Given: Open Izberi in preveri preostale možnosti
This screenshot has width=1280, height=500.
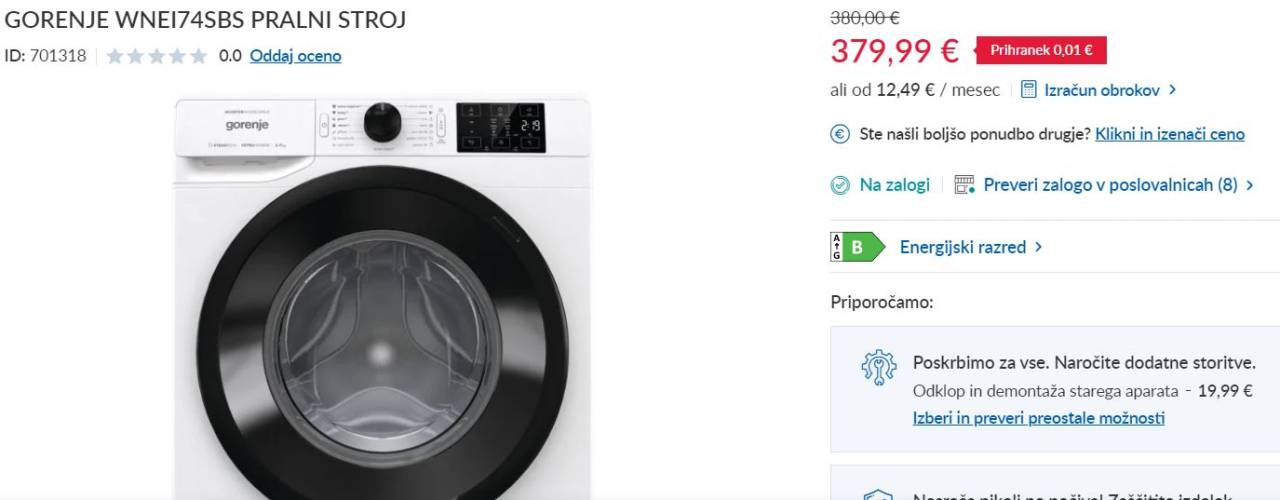Looking at the screenshot, I should click(x=1038, y=418).
